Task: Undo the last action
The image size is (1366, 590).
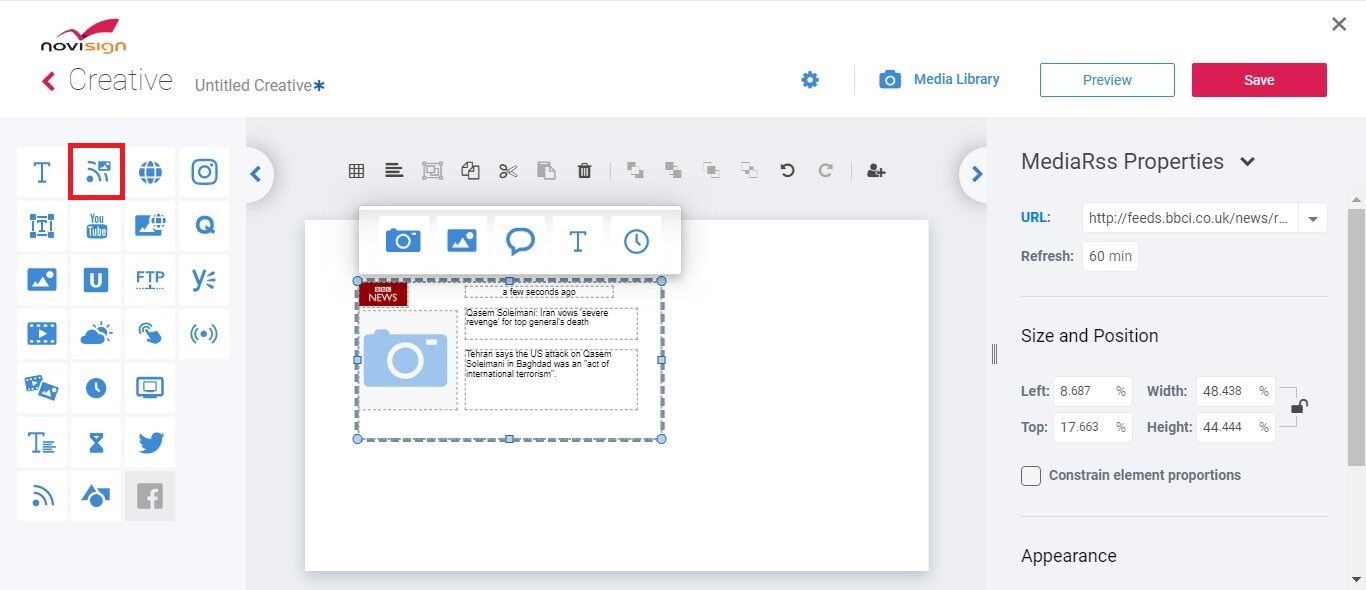Action: [787, 171]
